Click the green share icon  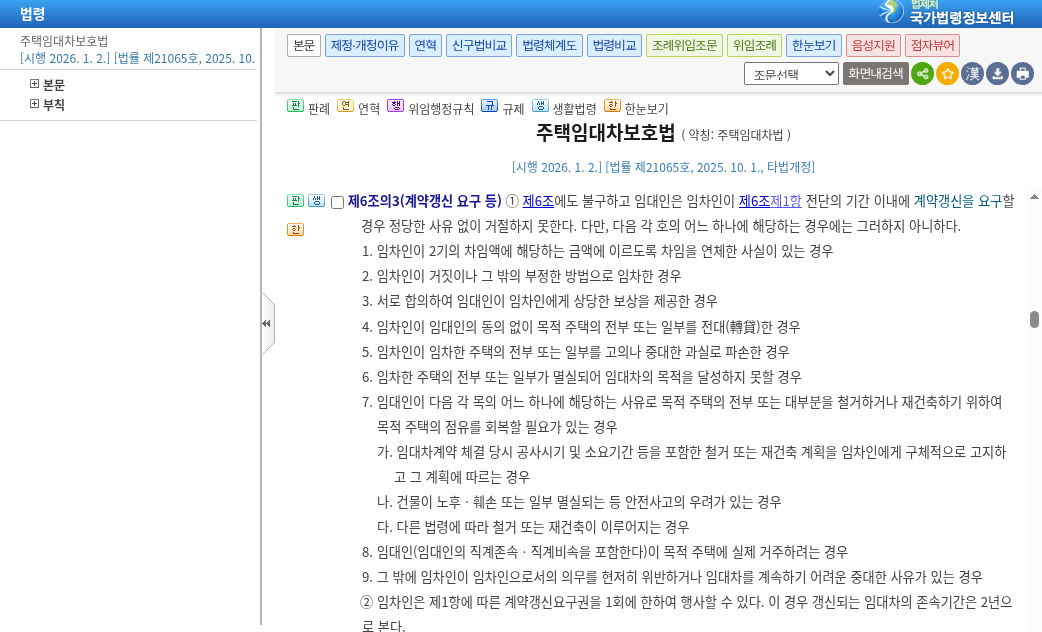pos(922,74)
